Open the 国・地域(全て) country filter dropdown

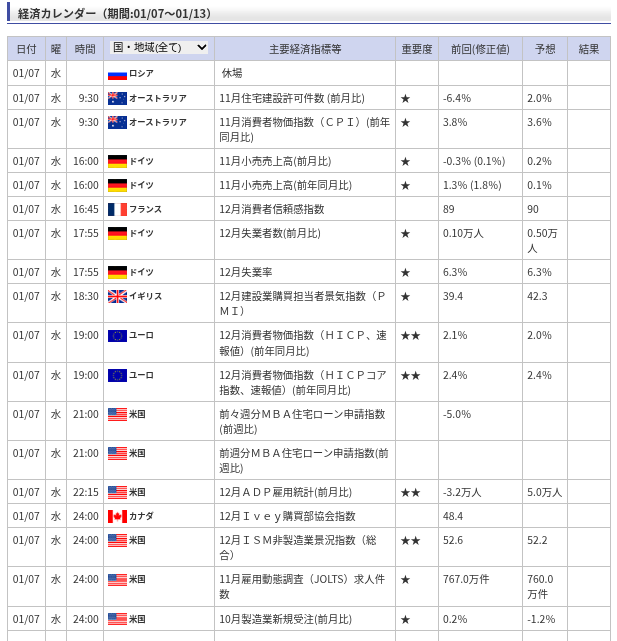[159, 48]
